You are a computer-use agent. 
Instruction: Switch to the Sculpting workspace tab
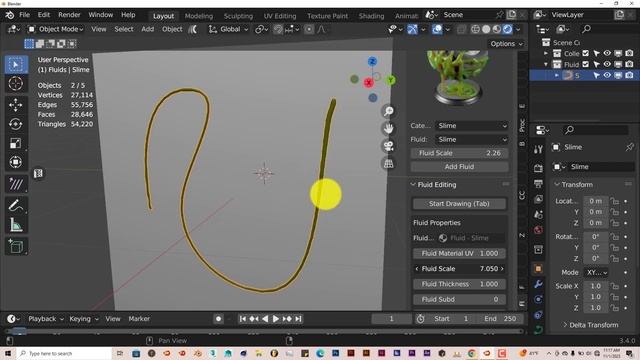238,16
